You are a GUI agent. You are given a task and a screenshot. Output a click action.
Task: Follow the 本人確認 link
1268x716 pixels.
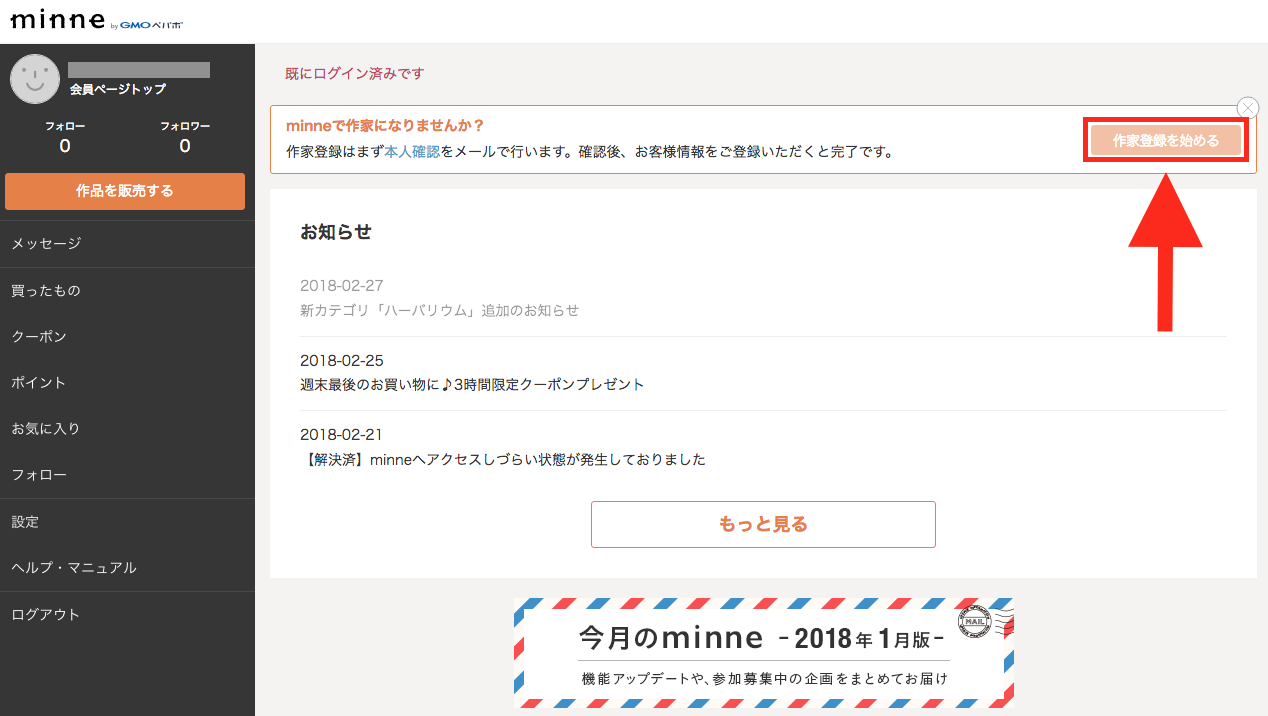coord(412,152)
